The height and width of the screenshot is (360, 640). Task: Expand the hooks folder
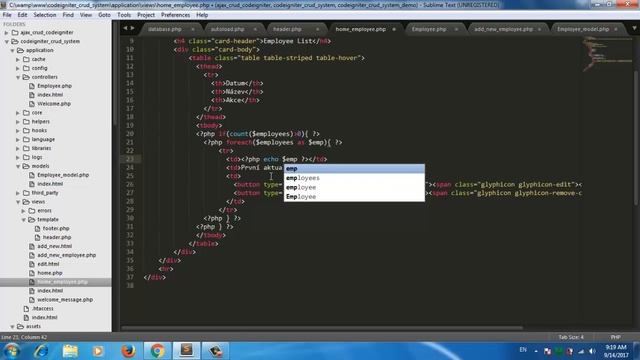18,131
